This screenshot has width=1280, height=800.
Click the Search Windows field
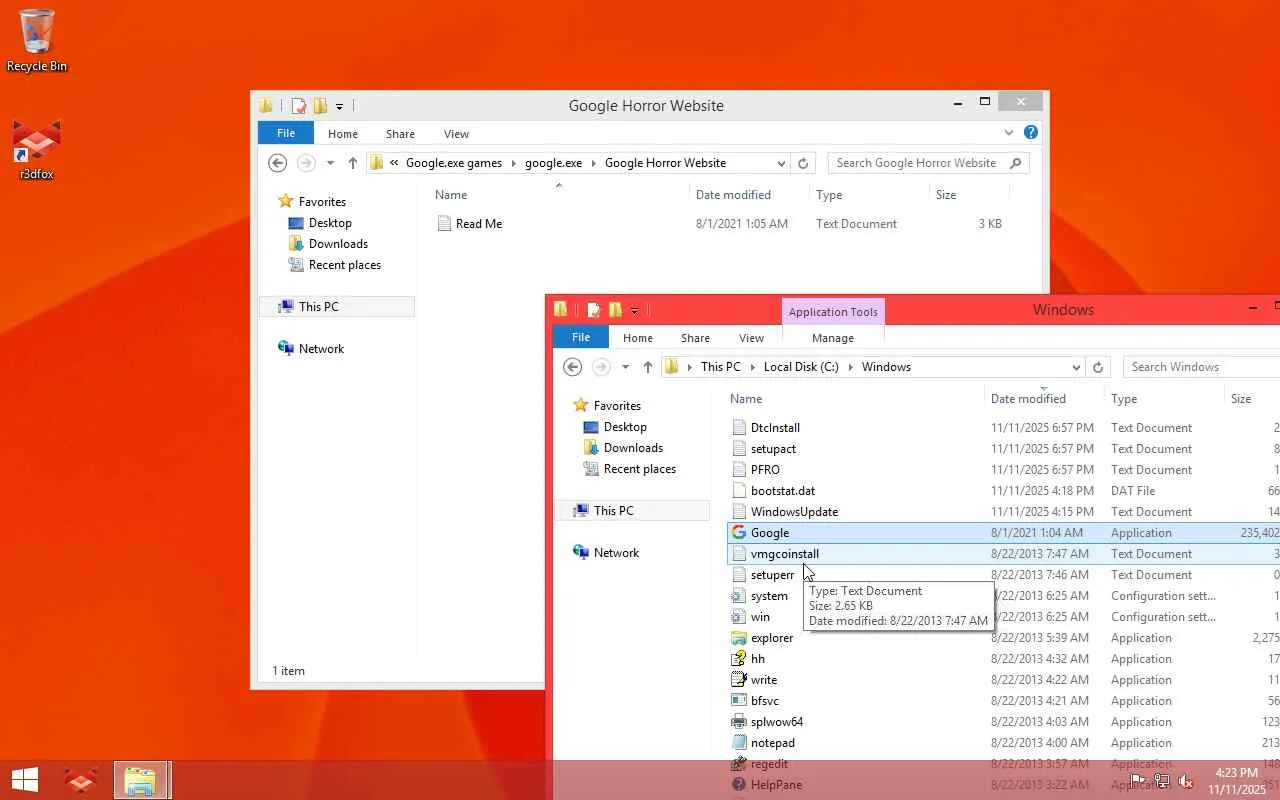[1201, 367]
